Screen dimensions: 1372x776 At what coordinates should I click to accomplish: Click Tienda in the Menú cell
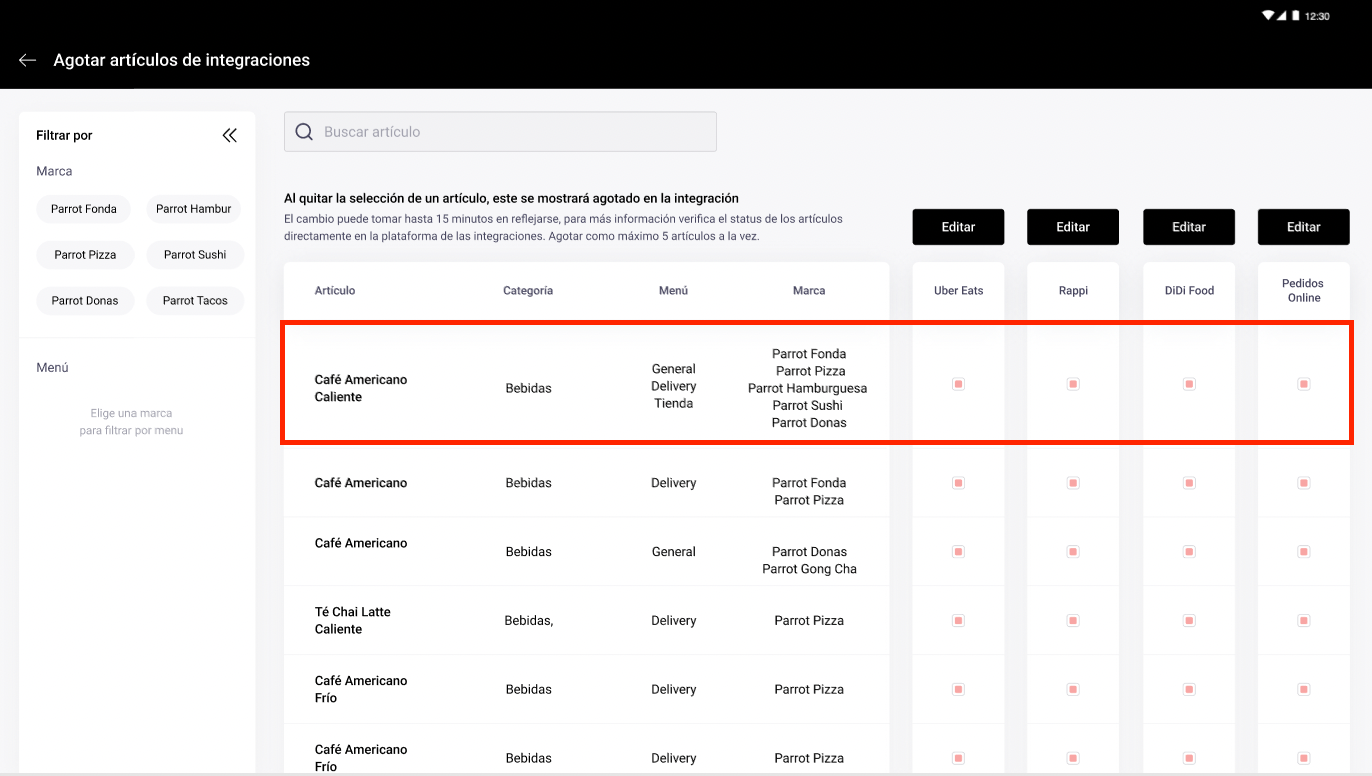[x=674, y=404]
